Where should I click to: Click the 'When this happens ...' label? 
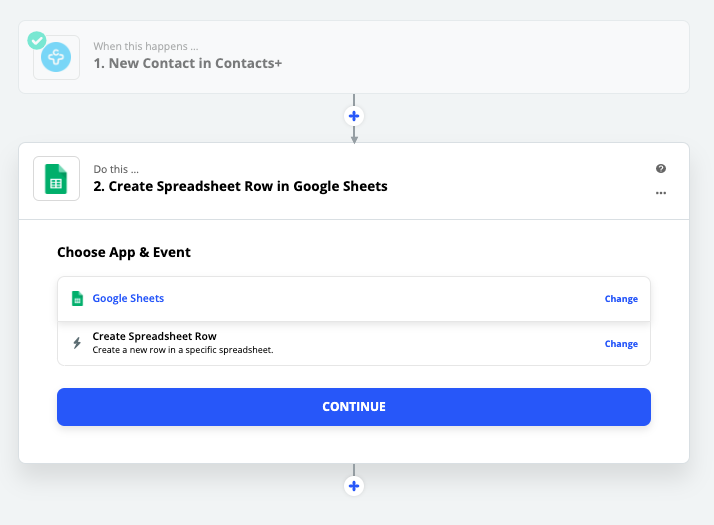[x=146, y=46]
